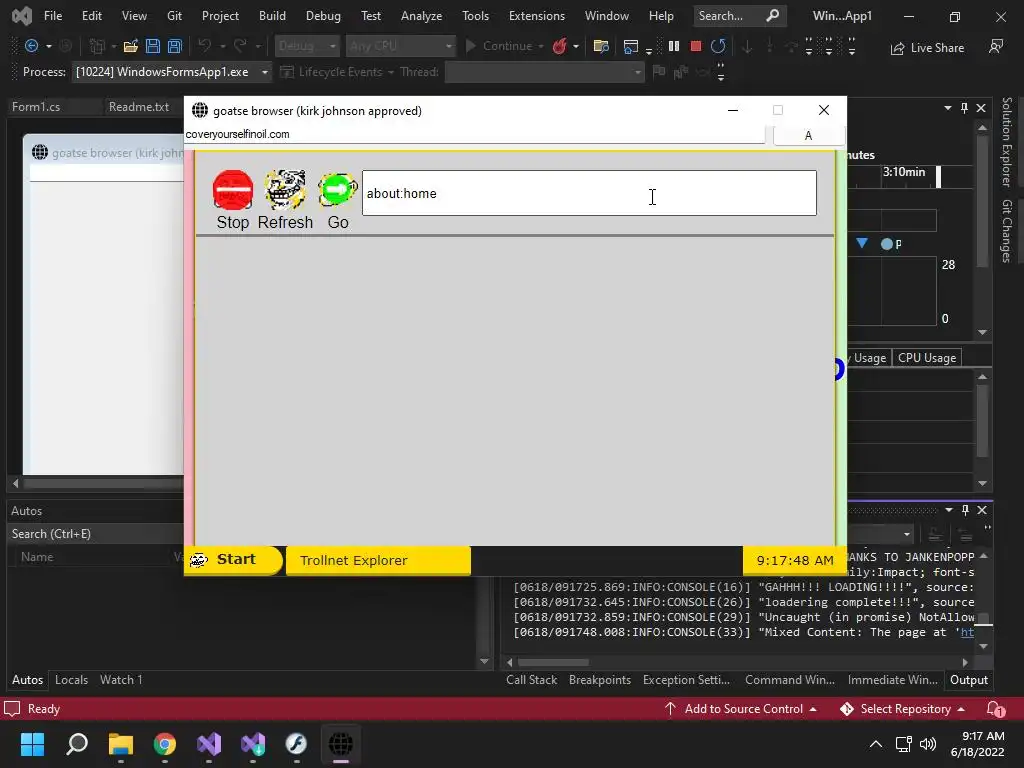Open the Git menu
The width and height of the screenshot is (1024, 768).
click(x=174, y=16)
